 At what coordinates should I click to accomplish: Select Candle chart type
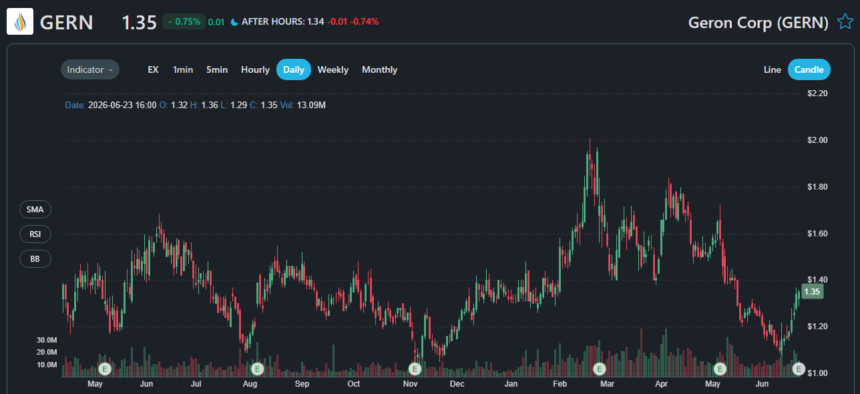pos(809,70)
